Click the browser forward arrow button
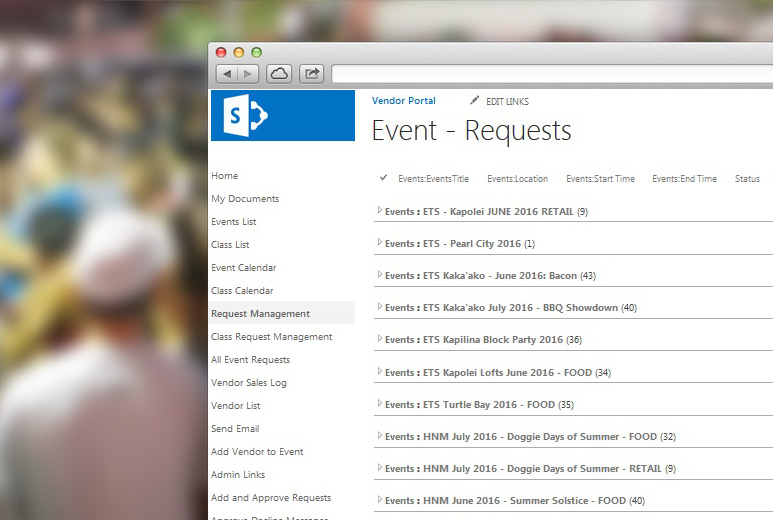This screenshot has width=773, height=520. click(x=248, y=74)
